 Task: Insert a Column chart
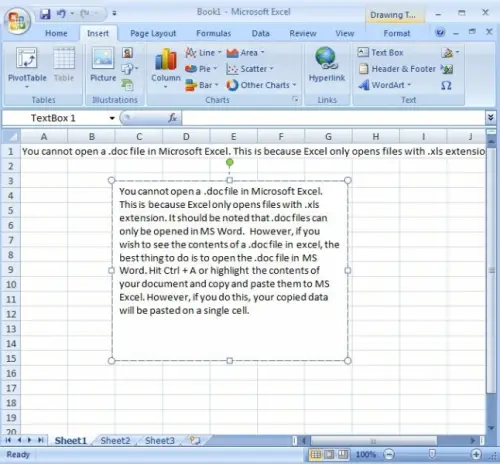(x=166, y=68)
